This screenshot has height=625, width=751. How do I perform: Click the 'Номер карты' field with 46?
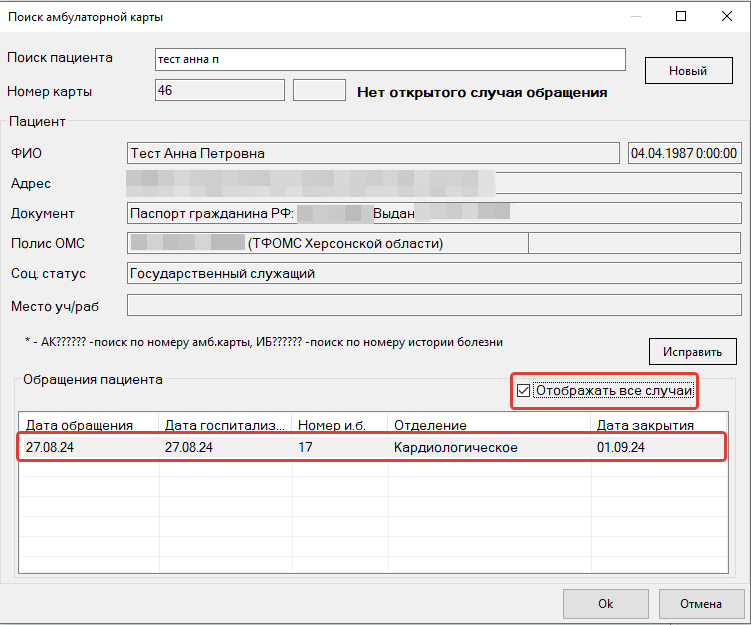[219, 91]
